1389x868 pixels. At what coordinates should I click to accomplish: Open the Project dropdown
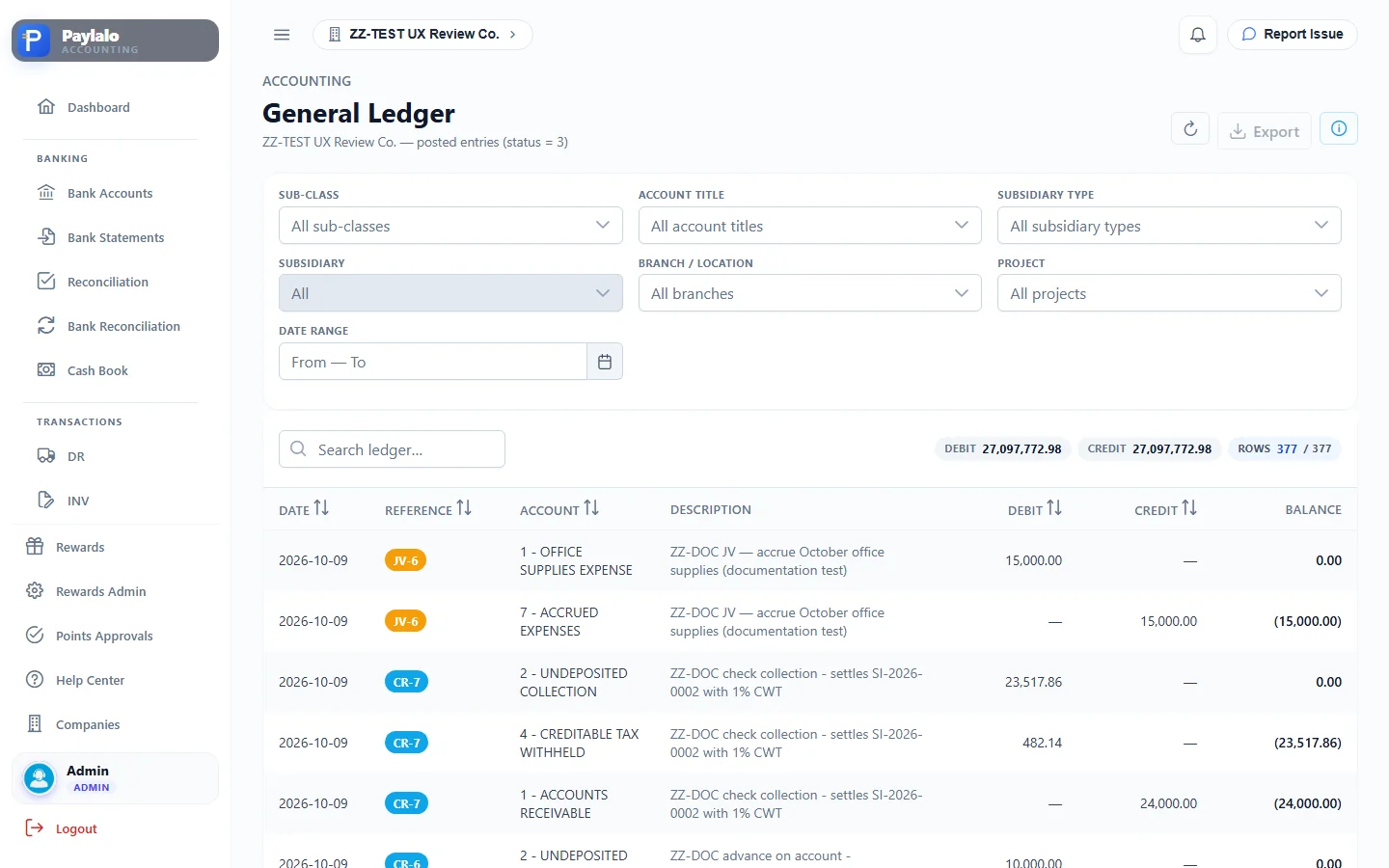(1169, 293)
